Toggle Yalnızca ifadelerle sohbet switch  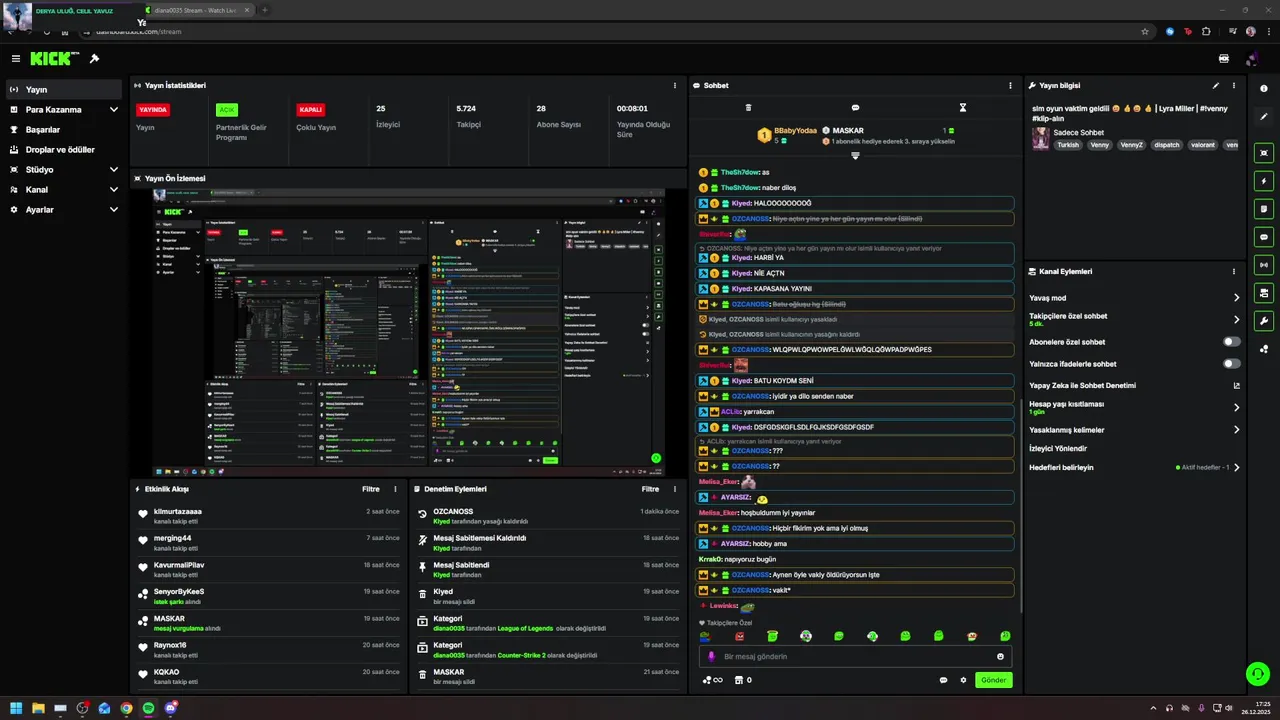1232,364
